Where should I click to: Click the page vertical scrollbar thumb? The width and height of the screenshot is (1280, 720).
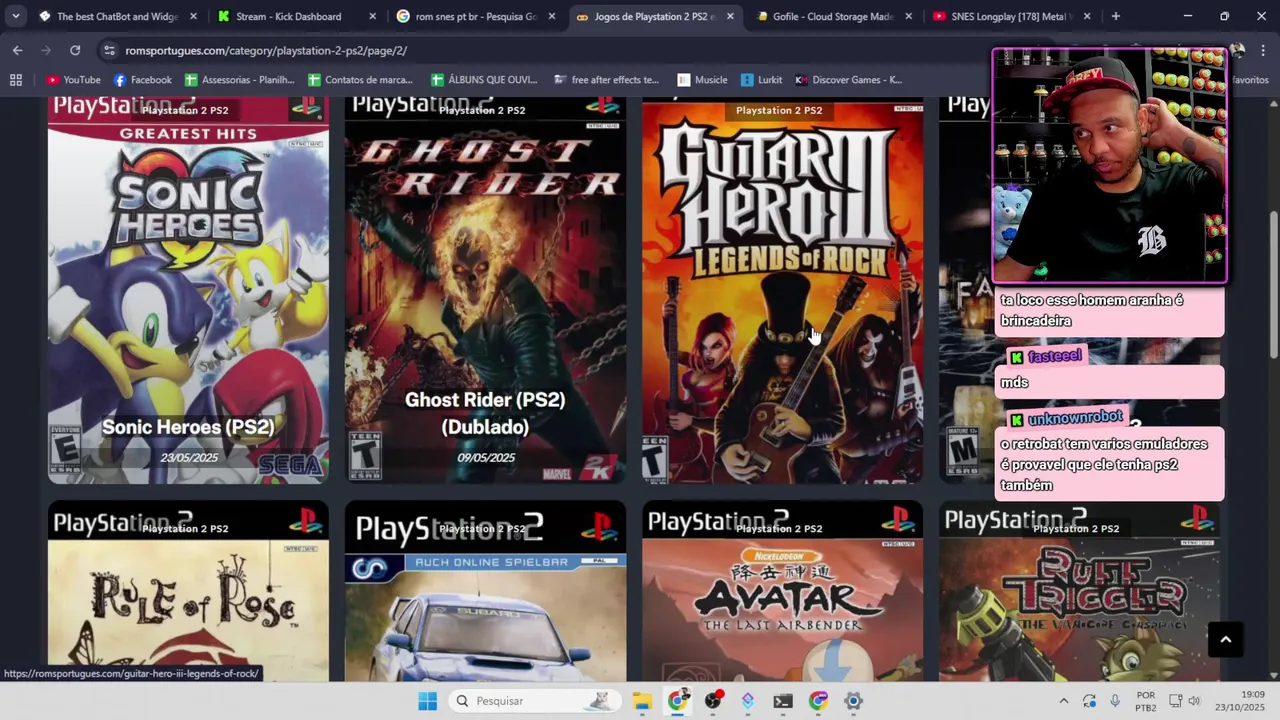tap(1273, 285)
